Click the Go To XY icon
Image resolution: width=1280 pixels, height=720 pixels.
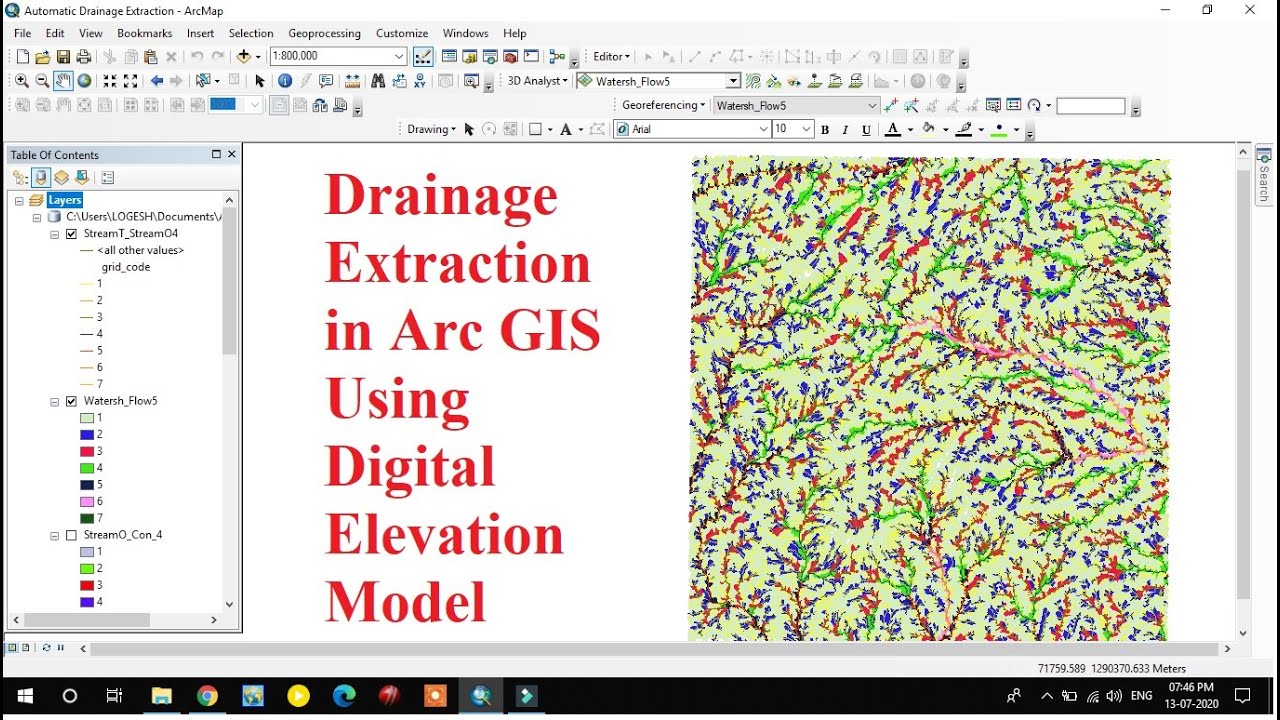420,81
